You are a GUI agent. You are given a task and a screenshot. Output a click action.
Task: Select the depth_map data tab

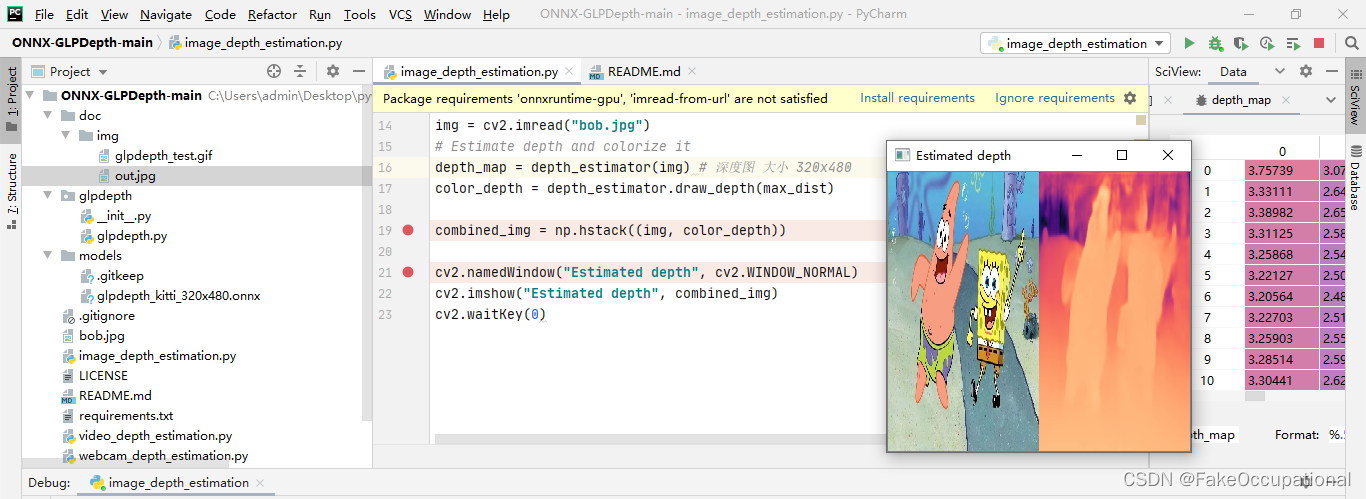click(1240, 100)
